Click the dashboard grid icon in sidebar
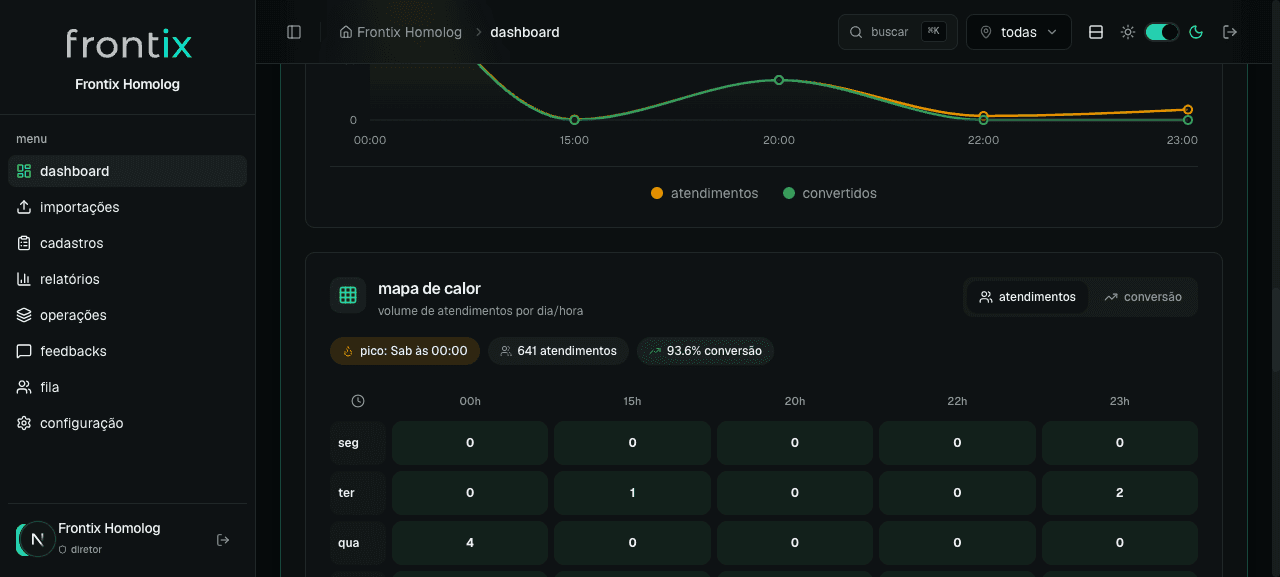Screen dimensions: 1280x577 click(x=24, y=171)
